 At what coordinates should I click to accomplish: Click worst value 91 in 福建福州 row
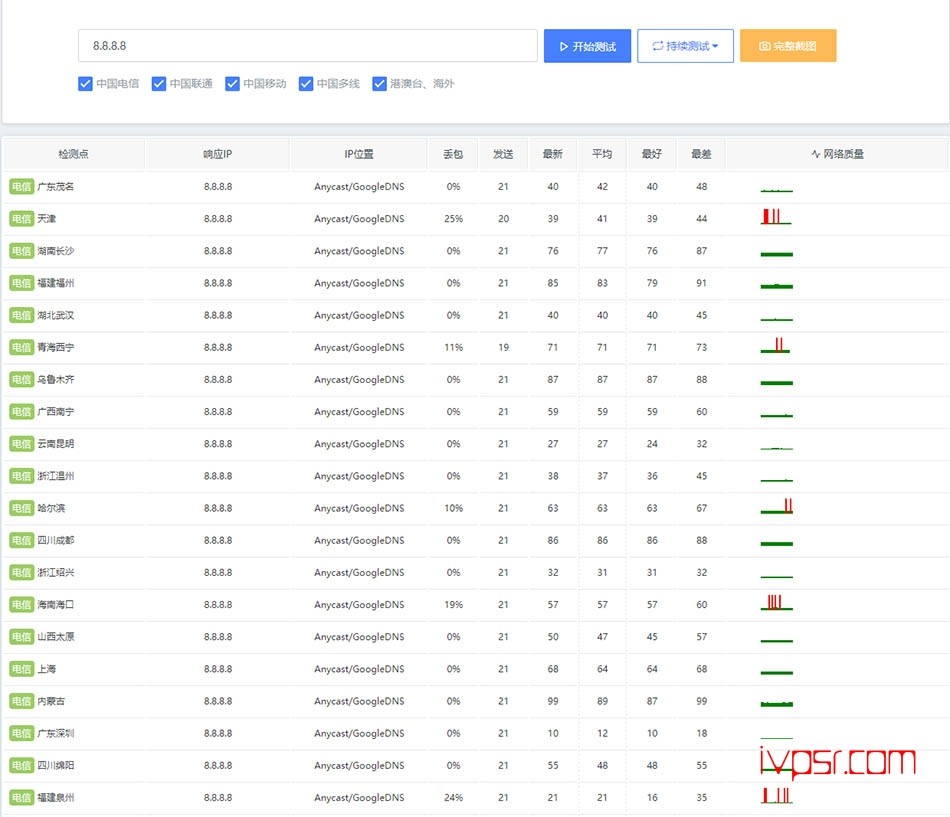(x=702, y=283)
